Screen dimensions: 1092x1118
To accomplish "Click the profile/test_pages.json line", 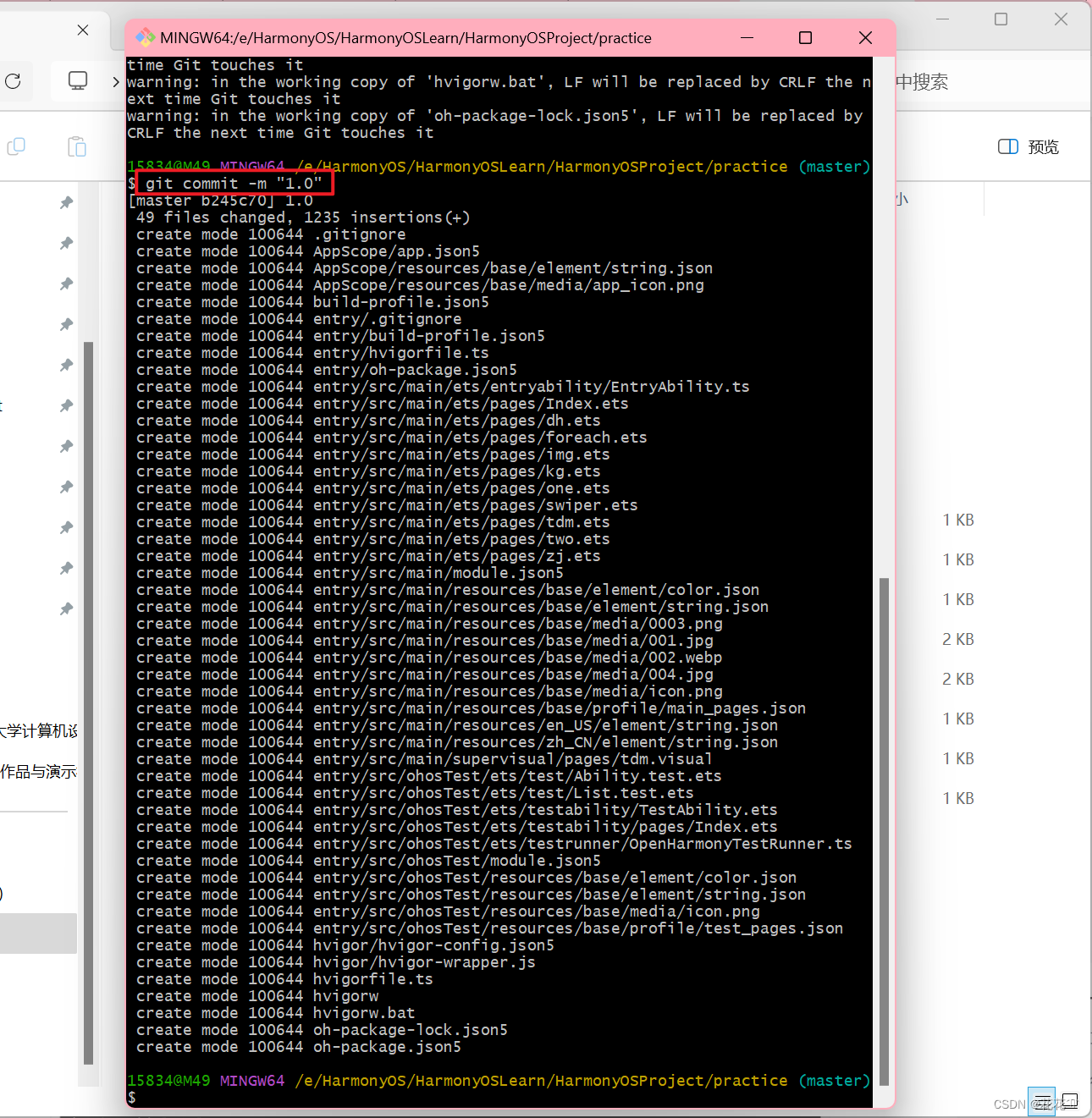I will pos(489,928).
